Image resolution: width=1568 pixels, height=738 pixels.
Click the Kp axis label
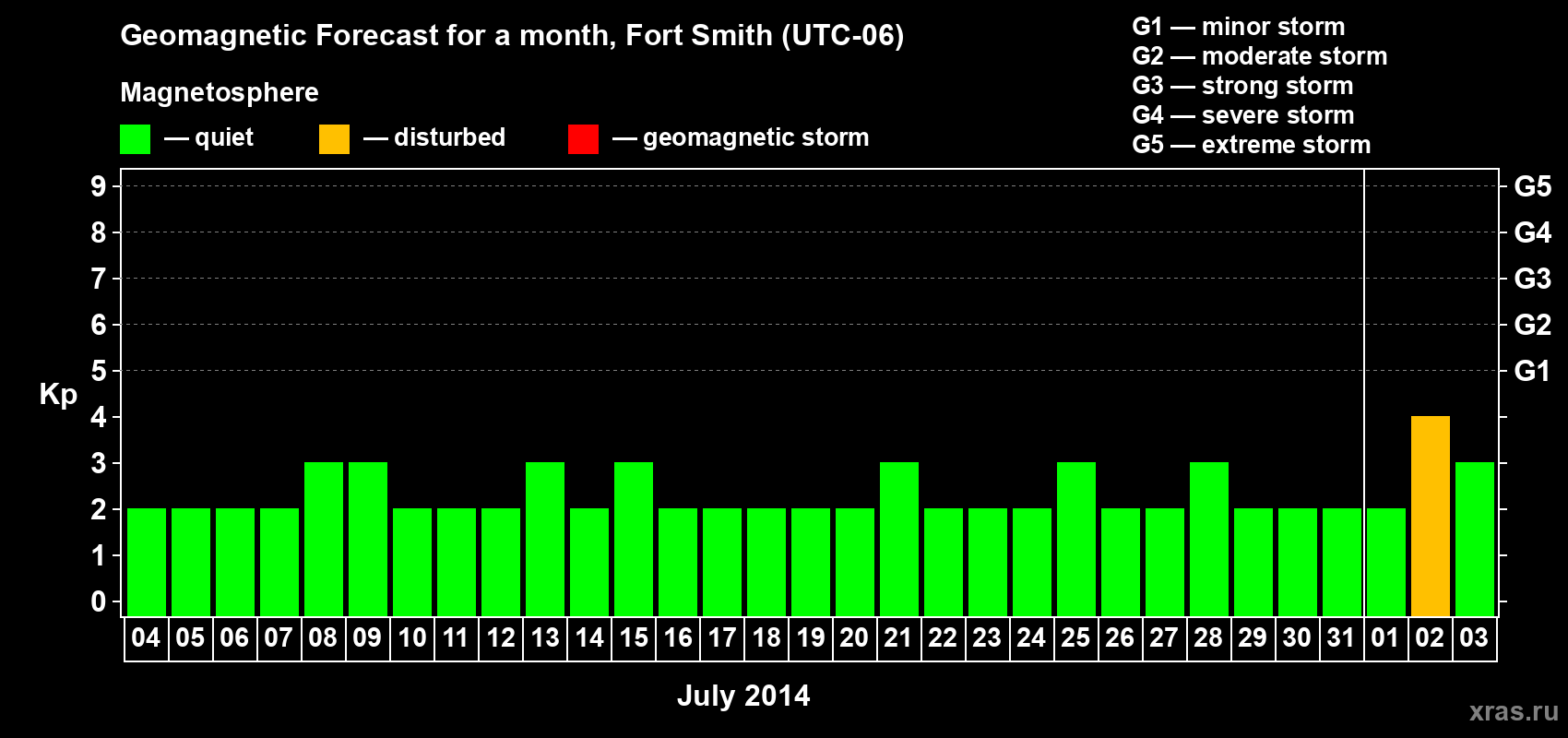click(x=58, y=395)
